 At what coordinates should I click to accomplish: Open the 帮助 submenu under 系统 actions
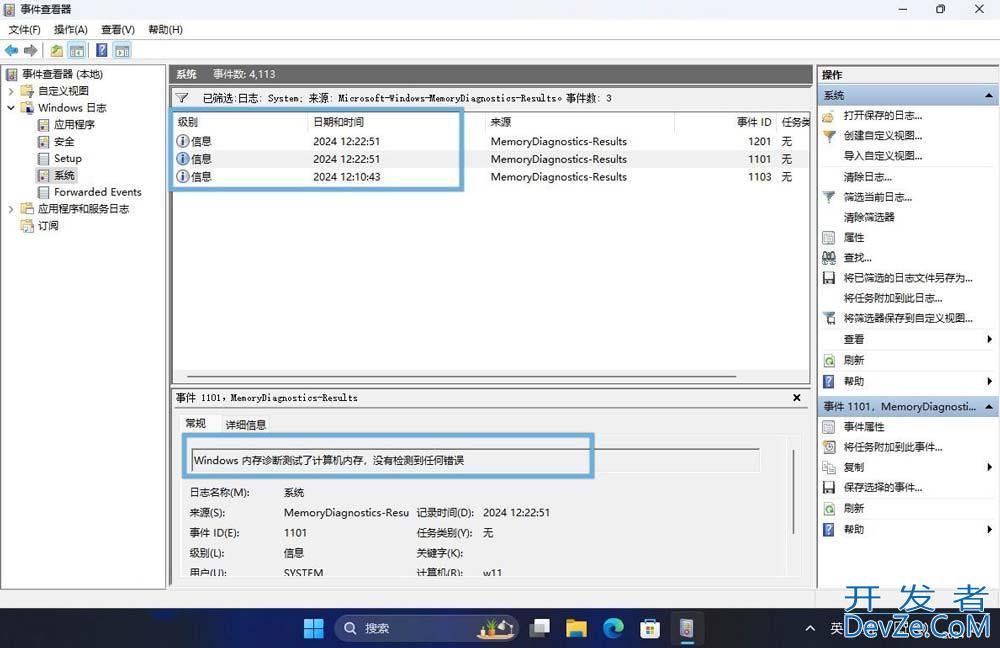pyautogui.click(x=989, y=381)
